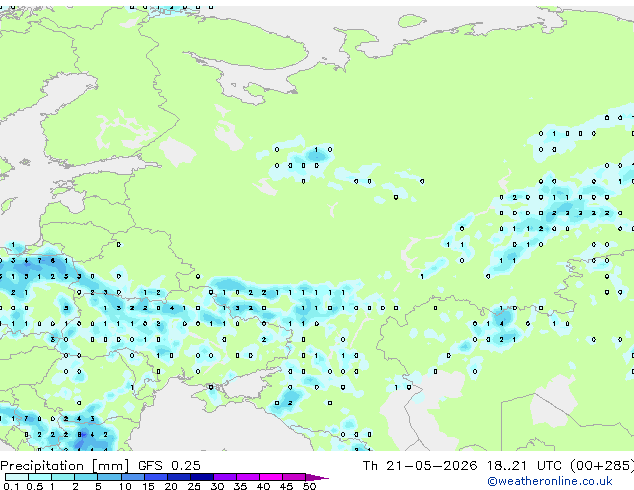Select the 2–5 mm legend color box
Image resolution: width=634 pixels, height=490 pixels.
[x=86, y=477]
